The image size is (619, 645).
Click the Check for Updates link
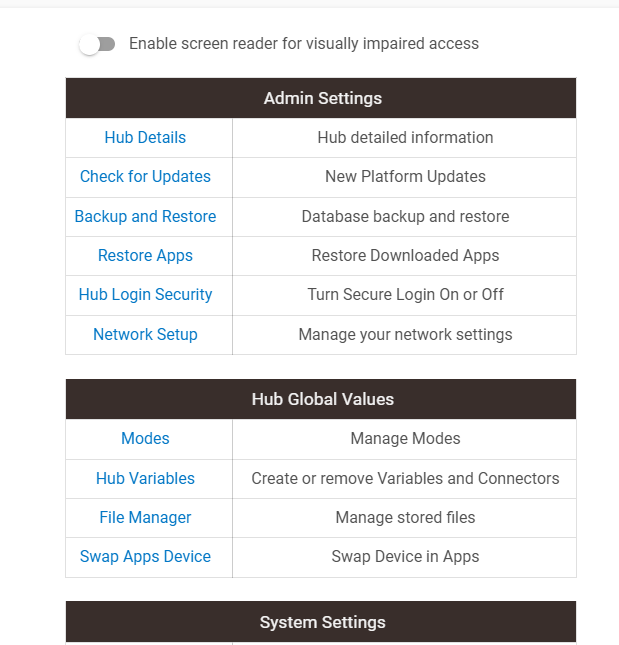(x=145, y=176)
